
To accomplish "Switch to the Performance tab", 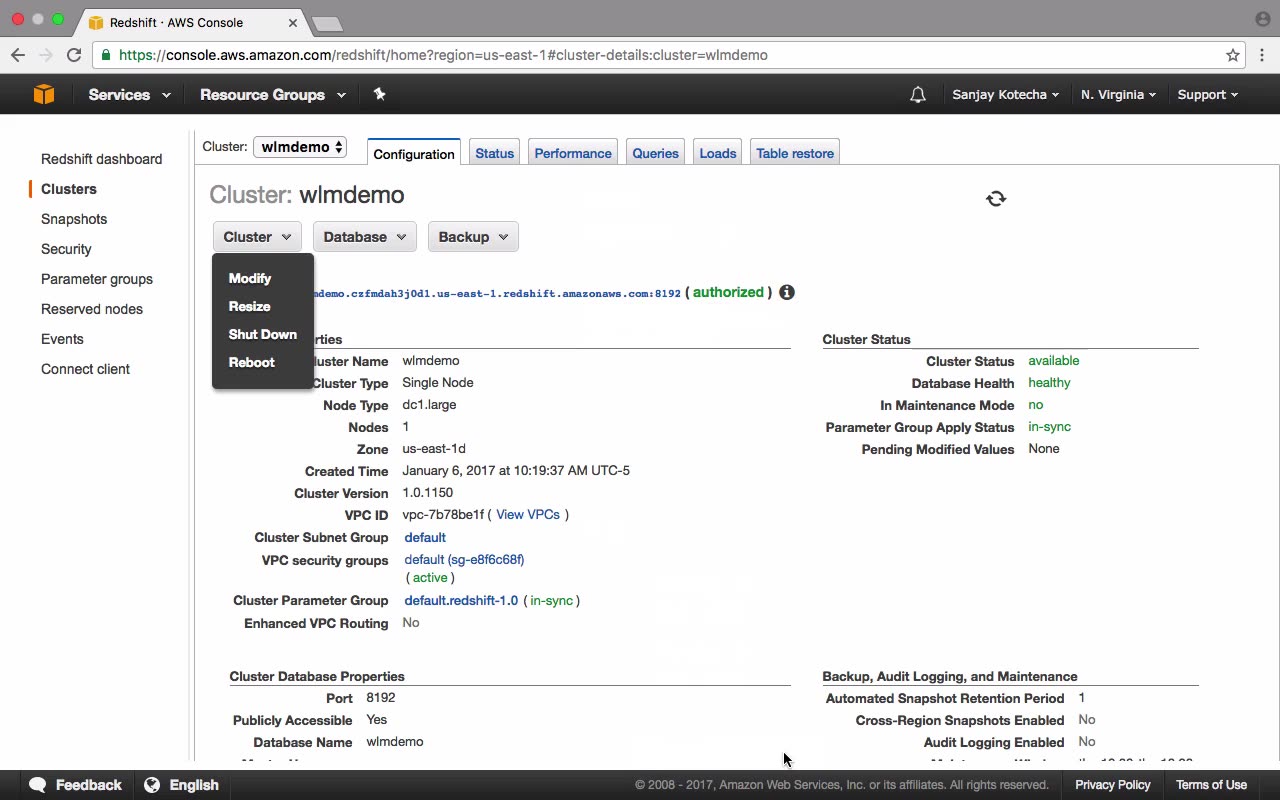I will (x=573, y=153).
